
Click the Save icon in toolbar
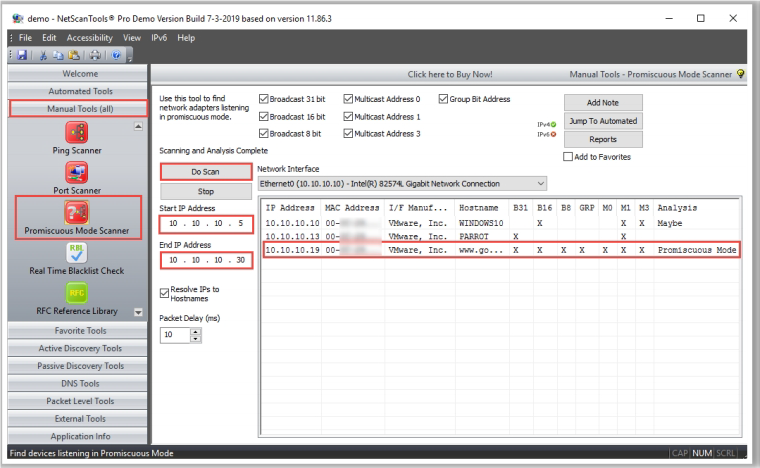pos(20,56)
